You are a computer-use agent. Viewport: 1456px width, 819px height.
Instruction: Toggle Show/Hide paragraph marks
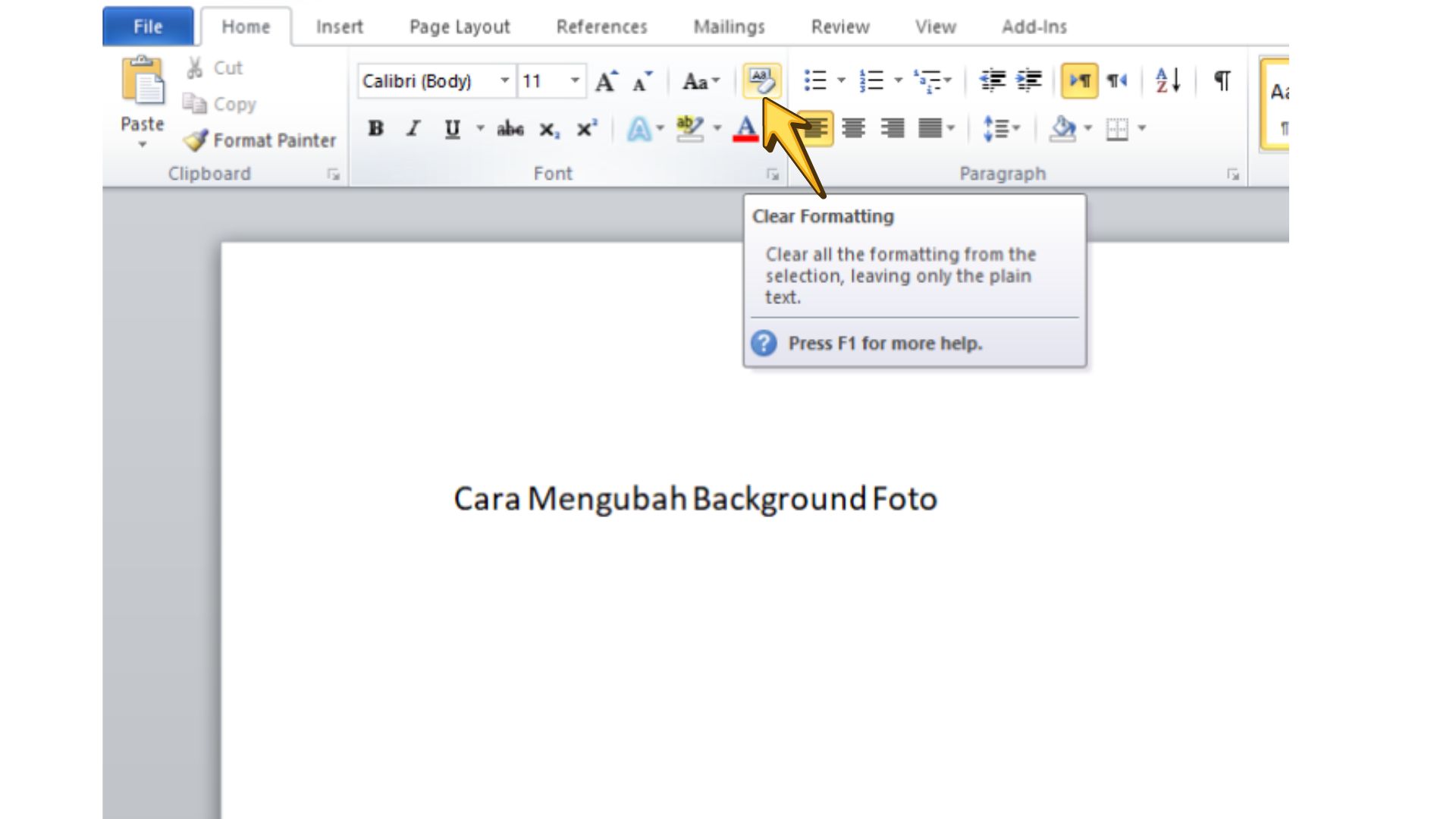click(x=1222, y=80)
